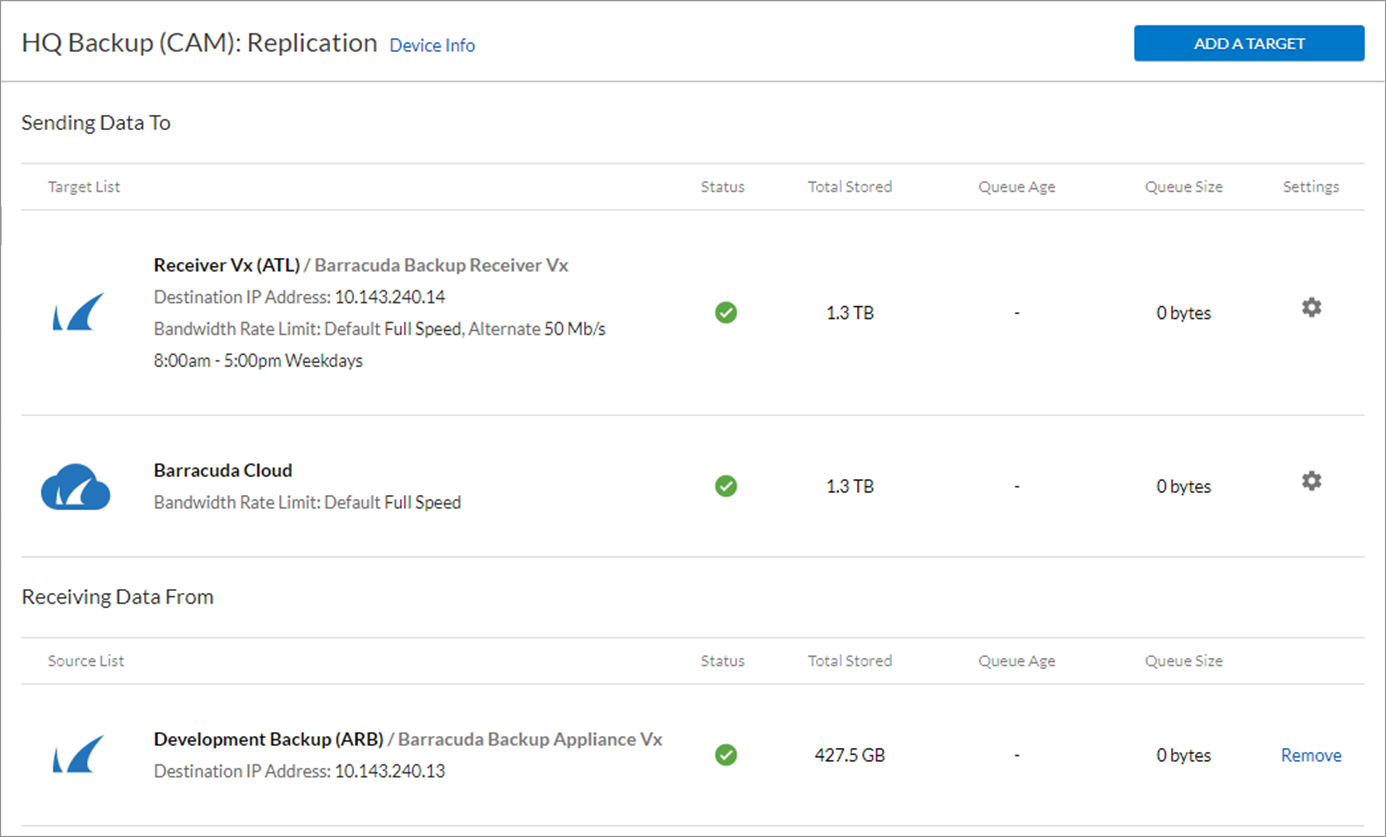Click the Development Backup appliance logo icon
The image size is (1386, 837).
(x=77, y=752)
